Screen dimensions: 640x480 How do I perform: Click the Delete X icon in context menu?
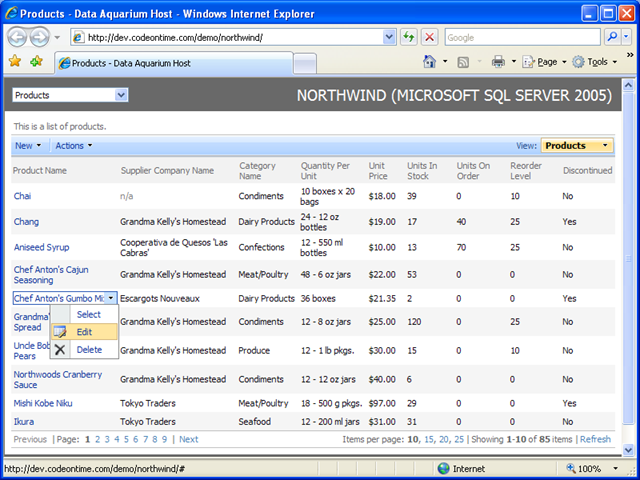(x=60, y=350)
